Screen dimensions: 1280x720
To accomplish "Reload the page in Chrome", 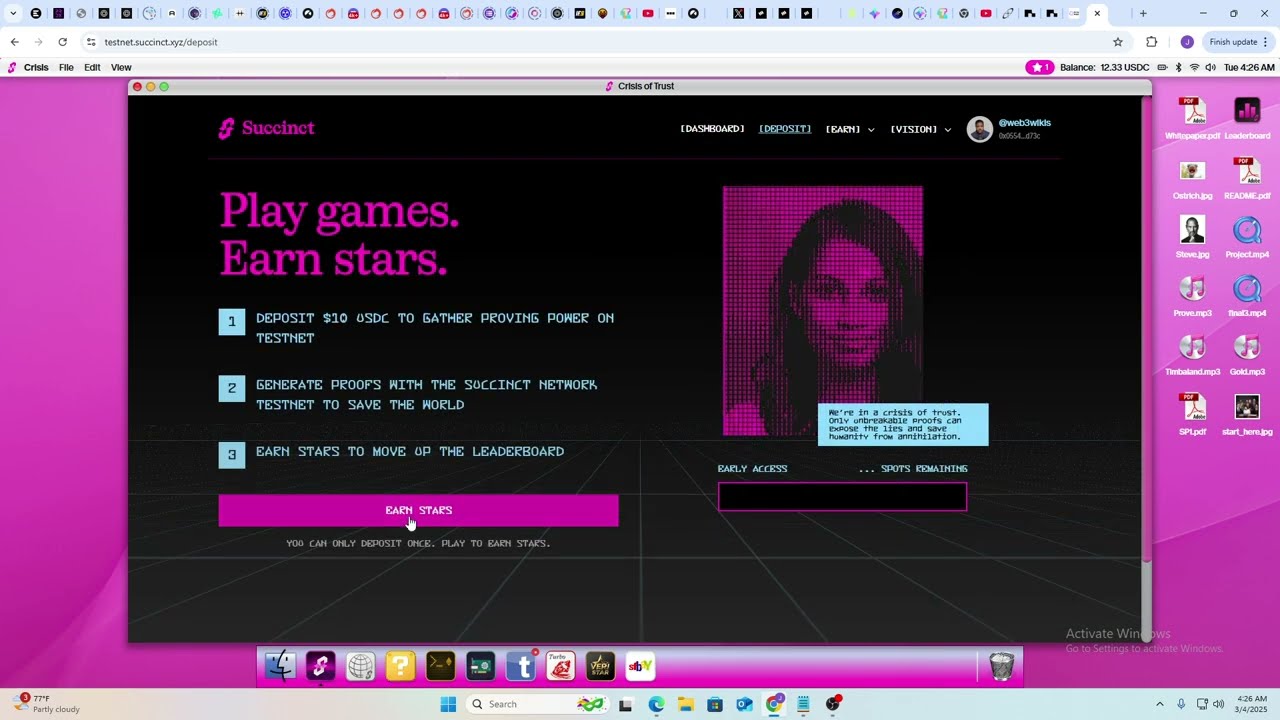I will (x=62, y=42).
